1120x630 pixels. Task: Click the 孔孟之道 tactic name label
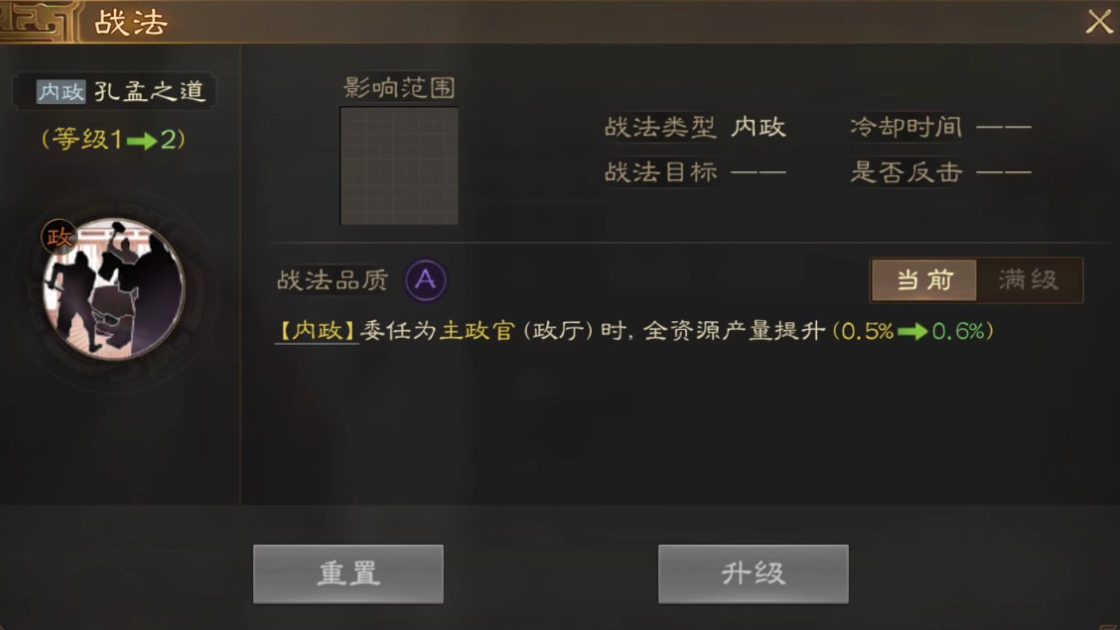click(150, 91)
